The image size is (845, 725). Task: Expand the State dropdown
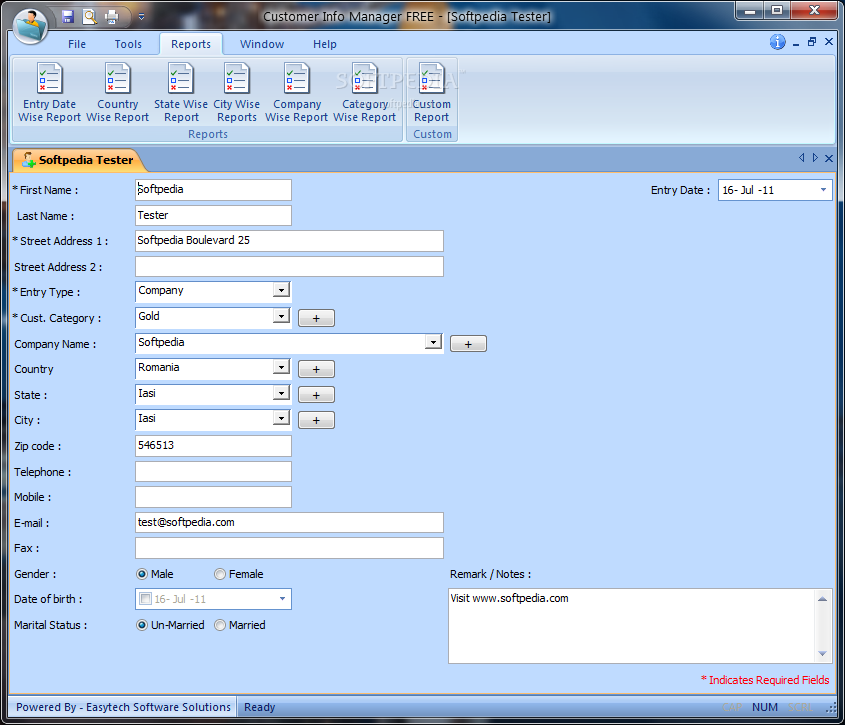coord(281,393)
